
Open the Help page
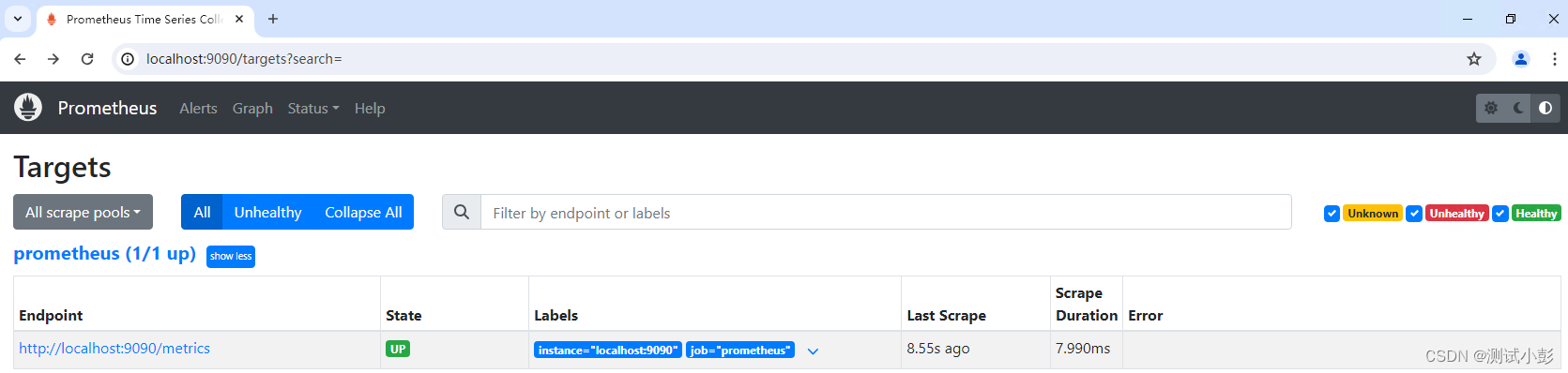(x=370, y=108)
